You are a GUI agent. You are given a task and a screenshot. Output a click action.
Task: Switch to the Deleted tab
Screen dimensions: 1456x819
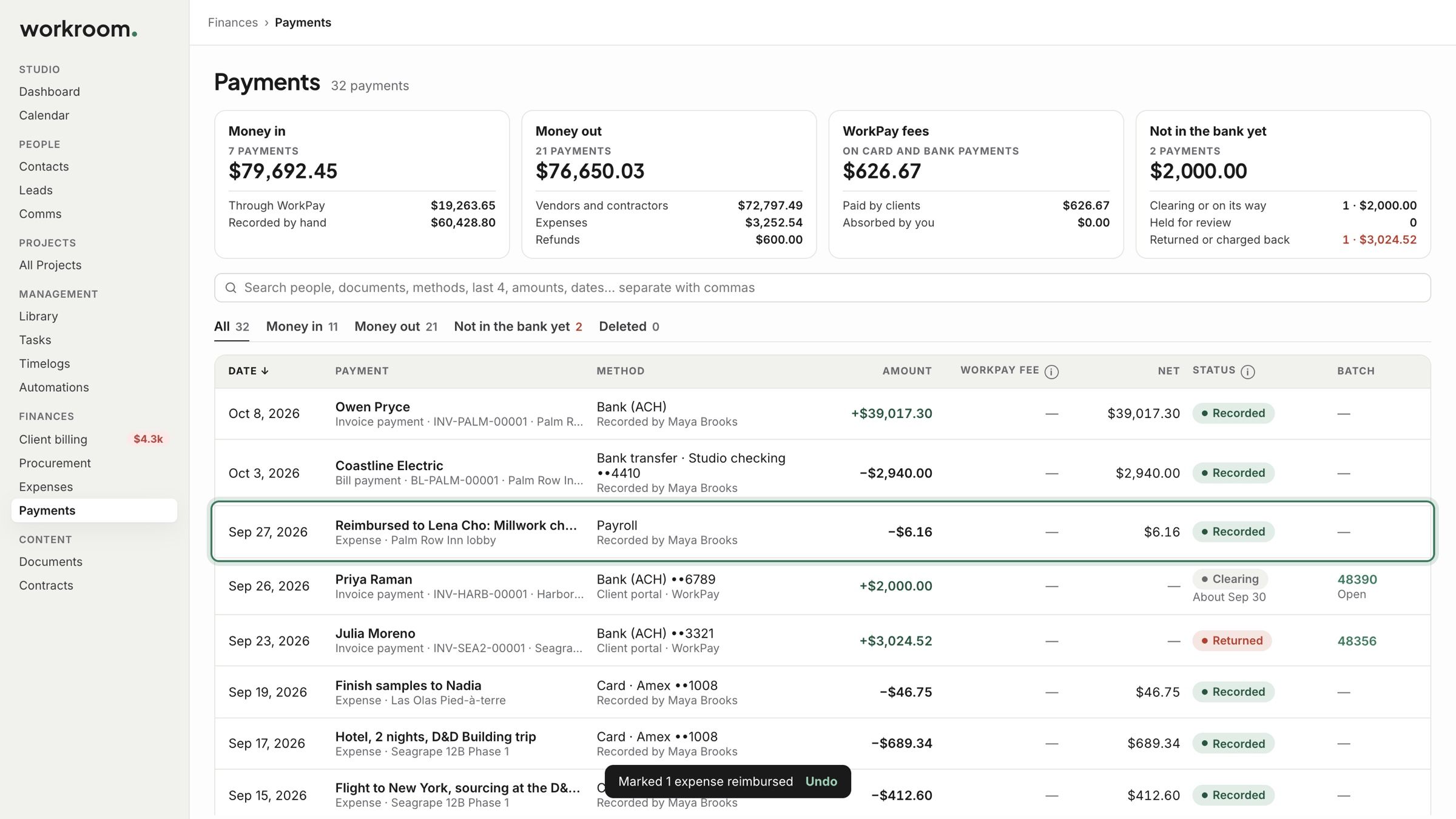click(629, 326)
